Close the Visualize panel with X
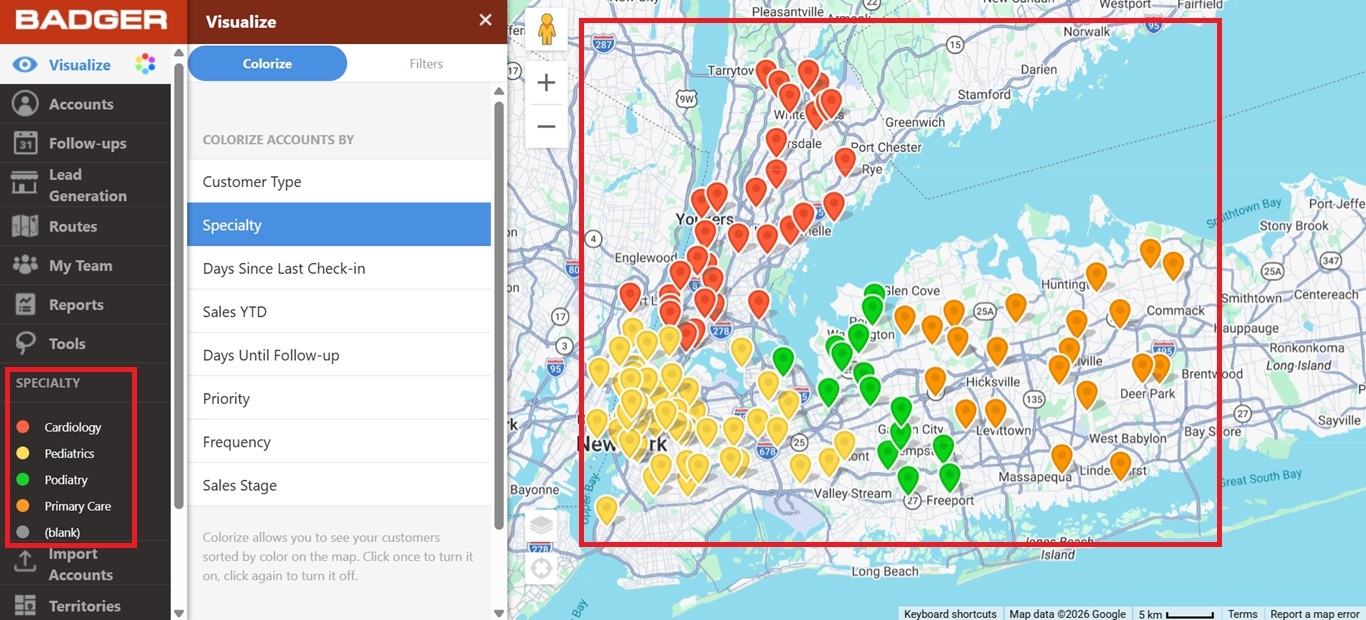The width and height of the screenshot is (1366, 620). pos(485,20)
